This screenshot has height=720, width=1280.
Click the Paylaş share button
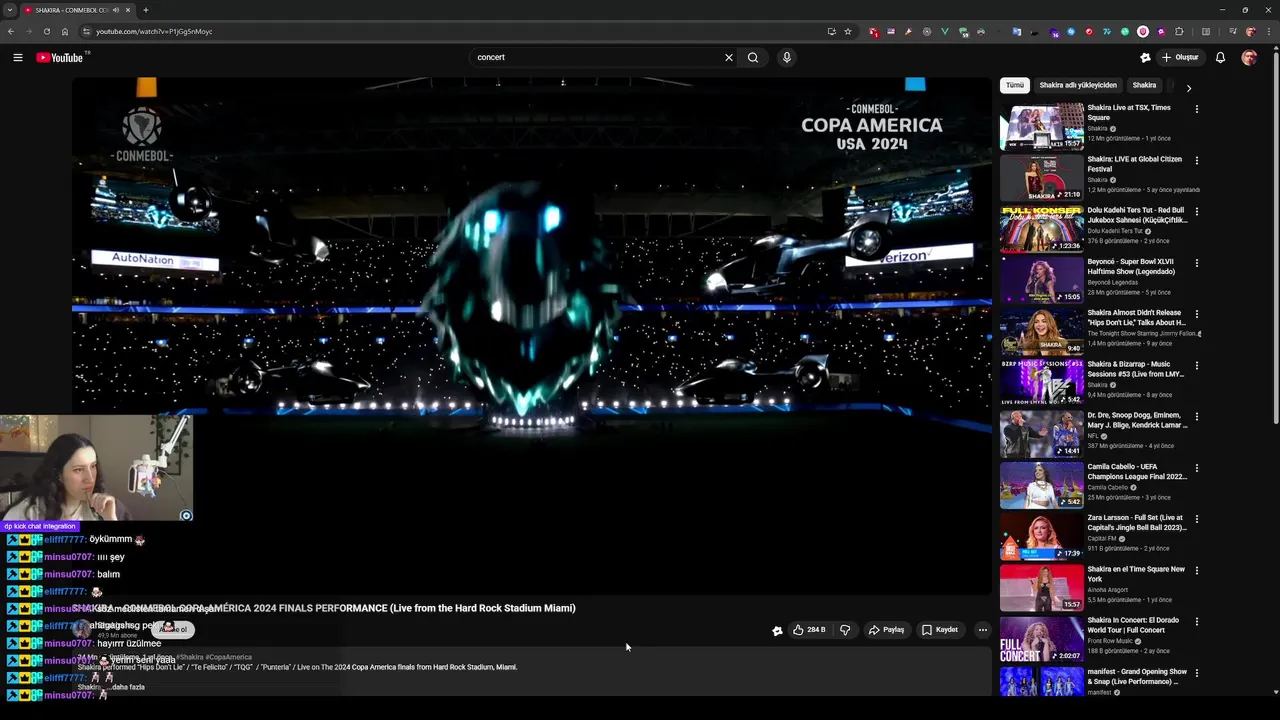pos(886,630)
